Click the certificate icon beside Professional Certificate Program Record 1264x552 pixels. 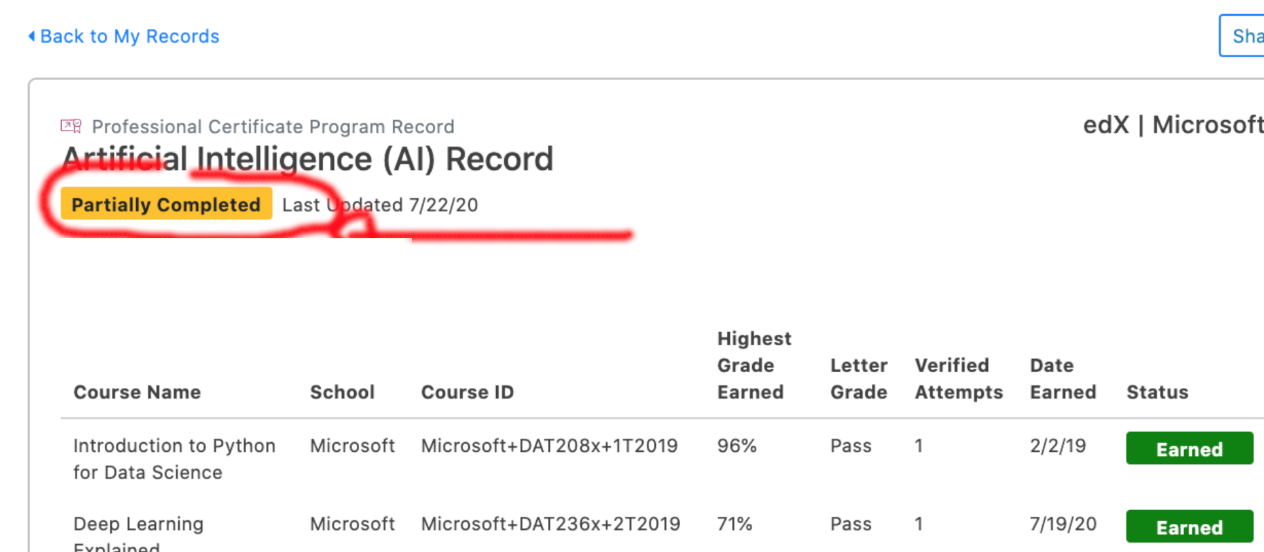click(70, 126)
